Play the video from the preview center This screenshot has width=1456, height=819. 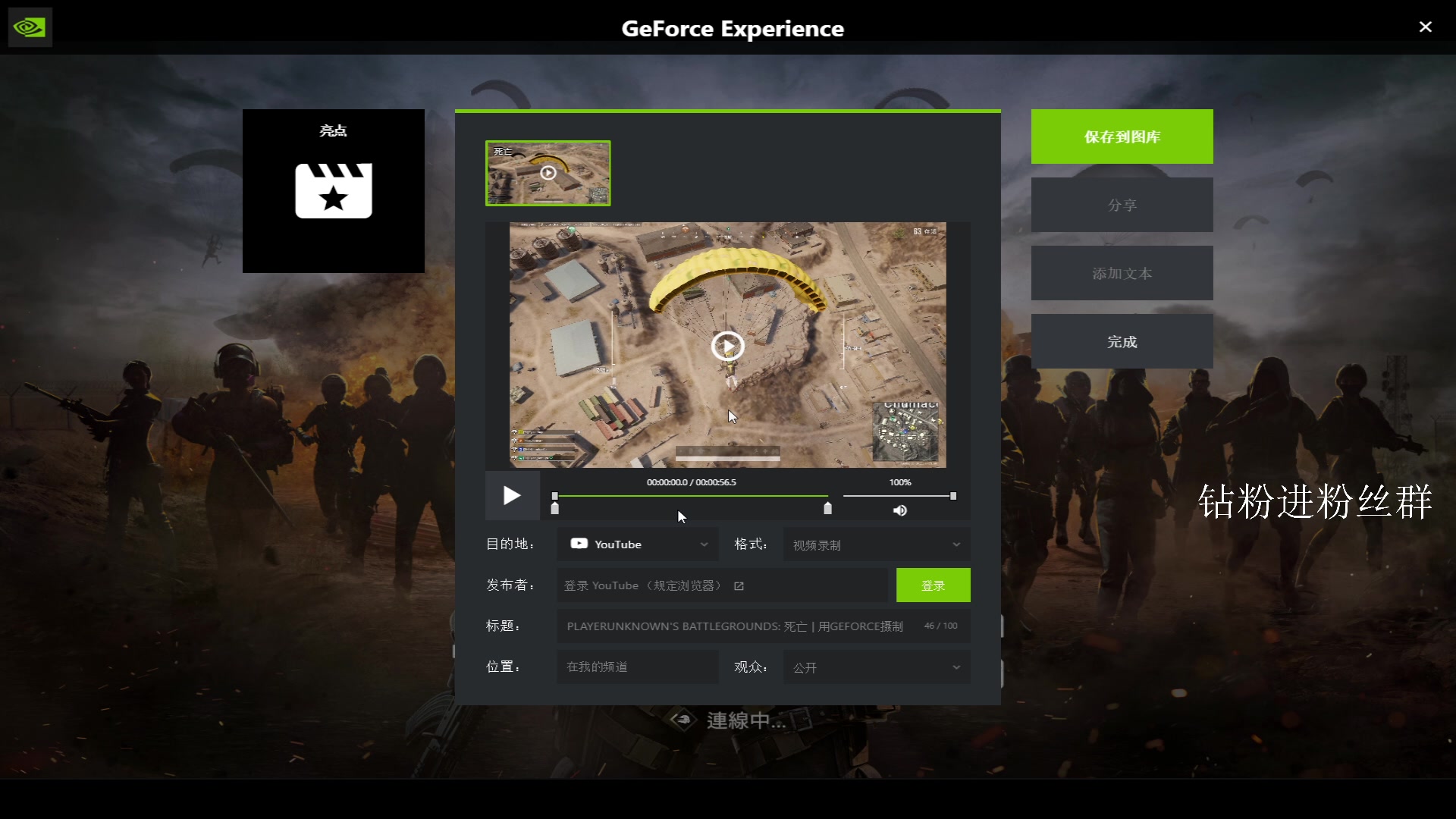(727, 346)
